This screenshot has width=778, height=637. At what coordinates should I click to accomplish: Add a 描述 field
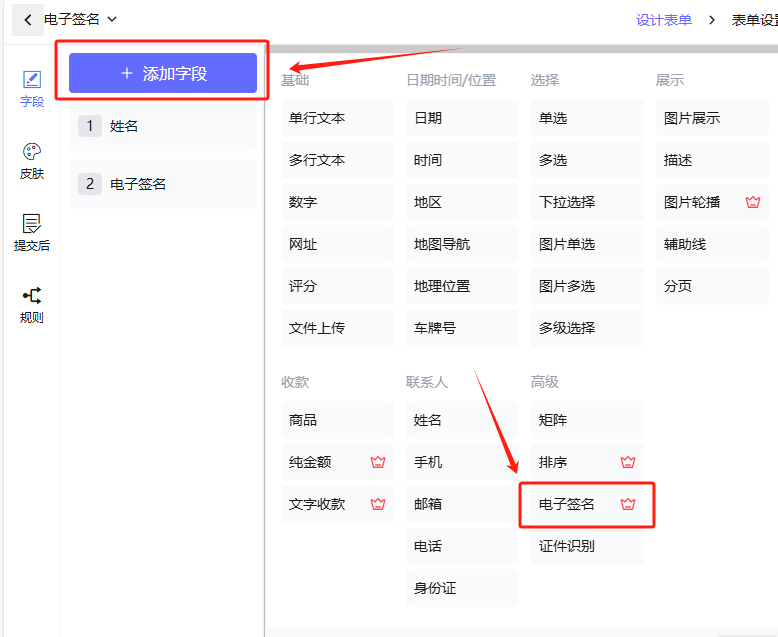[713, 160]
